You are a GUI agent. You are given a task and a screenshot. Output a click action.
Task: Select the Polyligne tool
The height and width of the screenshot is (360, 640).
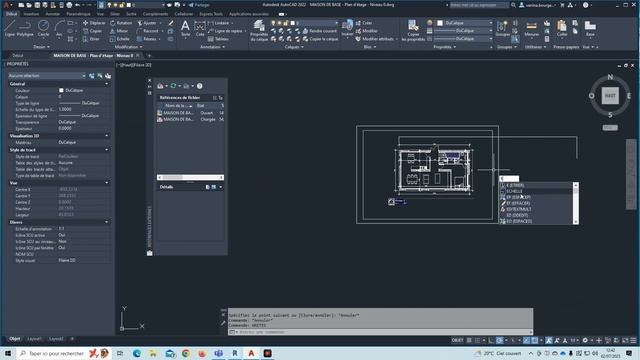[25, 29]
